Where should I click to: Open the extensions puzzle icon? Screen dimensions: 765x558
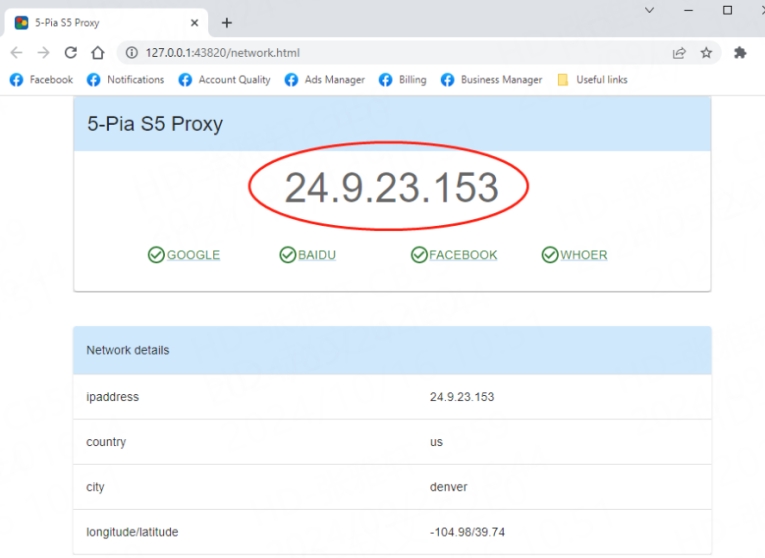pos(740,53)
